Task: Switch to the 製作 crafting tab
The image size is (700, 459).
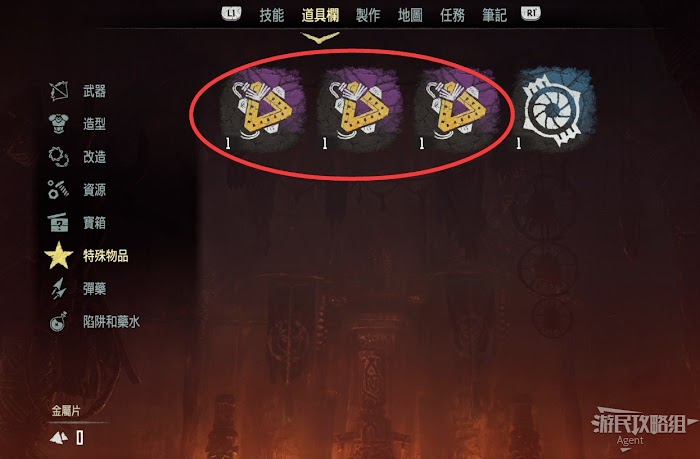Action: 368,15
